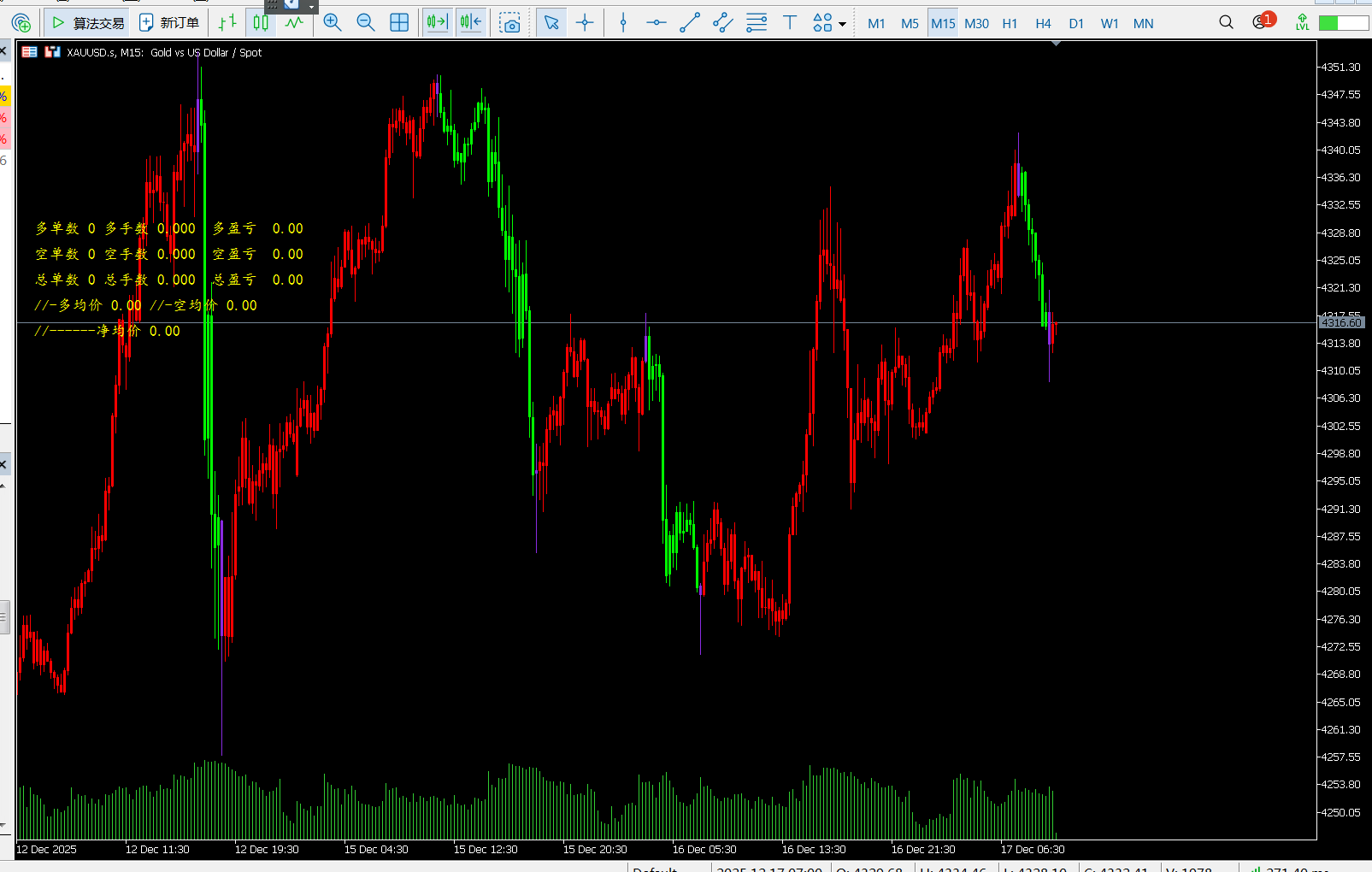Zoom in on the chart
This screenshot has width=1372, height=872.
point(333,23)
